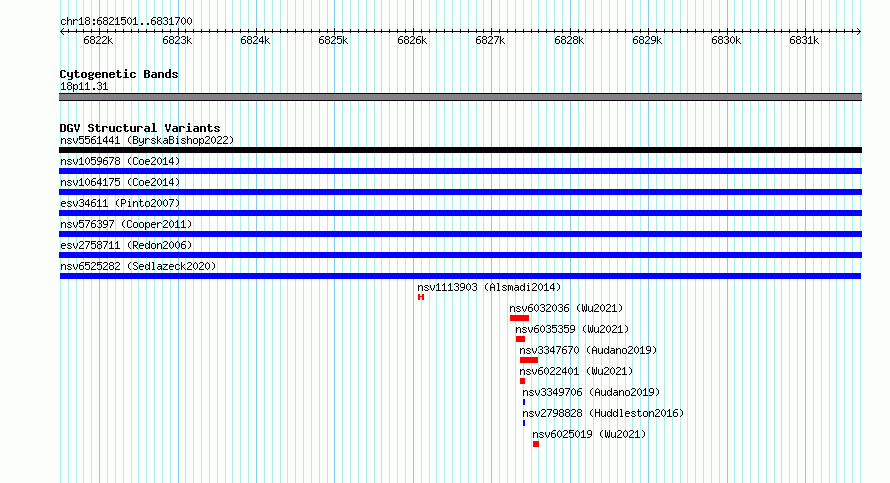Viewport: 890px width, 483px height.
Task: Click chr18:6821501..6831700 coordinate label
Action: 126,21
